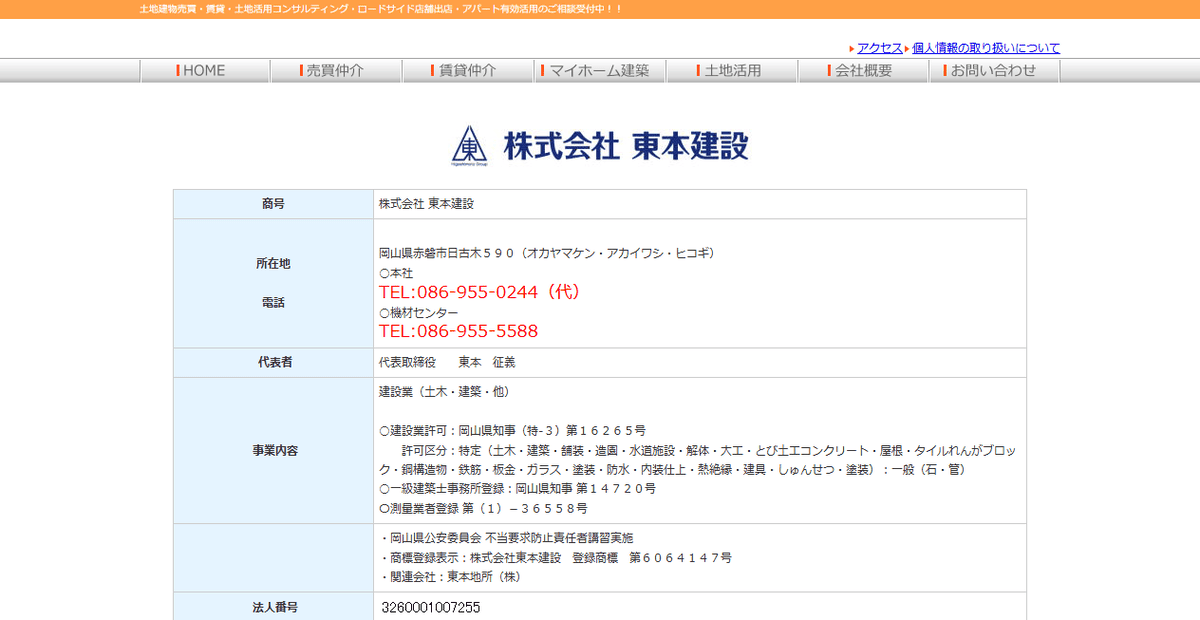Open the 個人情報の取り扱いについて link

(985, 47)
